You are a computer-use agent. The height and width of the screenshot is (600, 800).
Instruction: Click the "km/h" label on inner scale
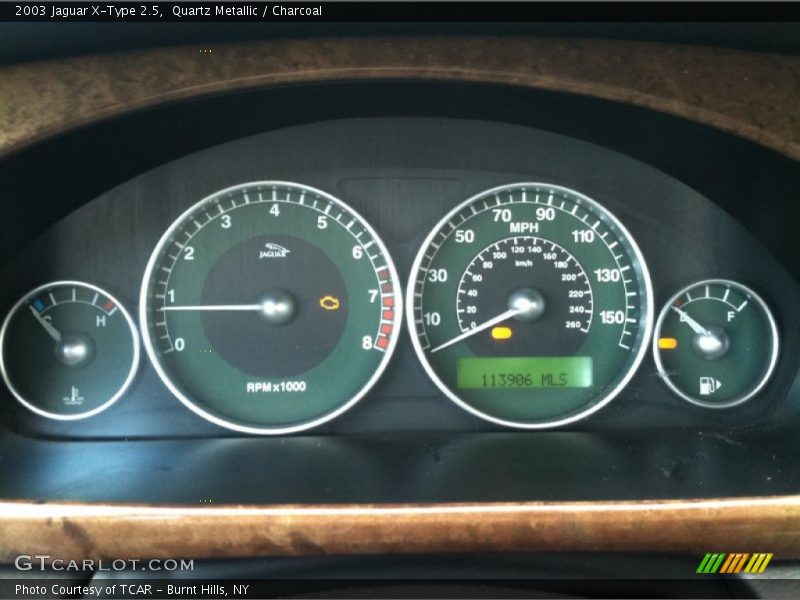pyautogui.click(x=523, y=263)
